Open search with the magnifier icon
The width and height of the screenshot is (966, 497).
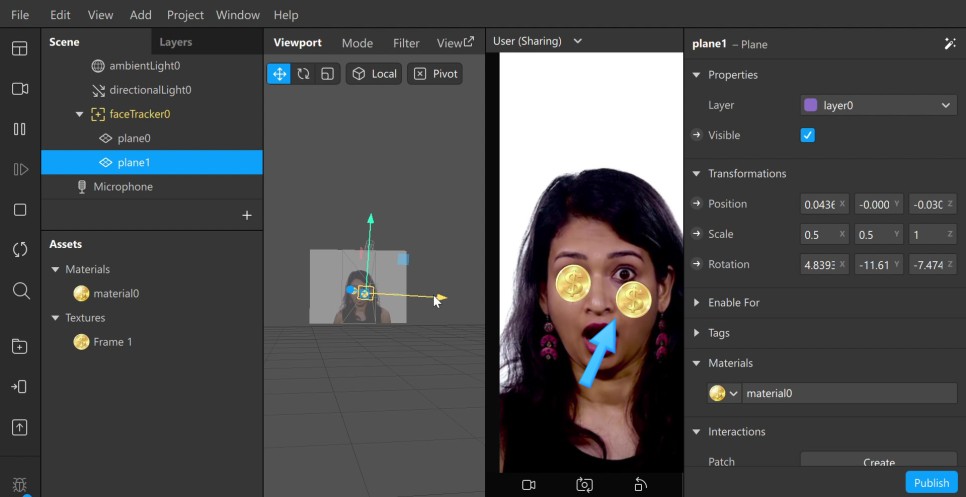pos(21,291)
